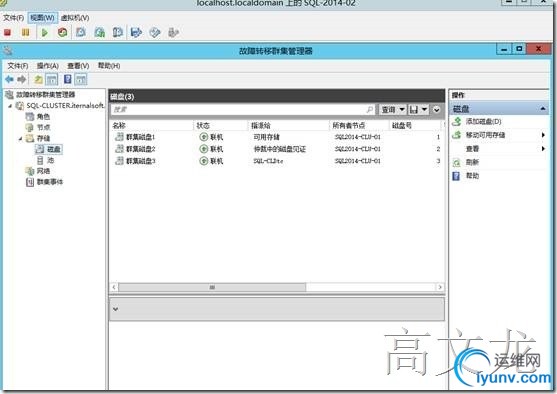
Task: Click the blue help toolbar icon
Action: coord(67,79)
